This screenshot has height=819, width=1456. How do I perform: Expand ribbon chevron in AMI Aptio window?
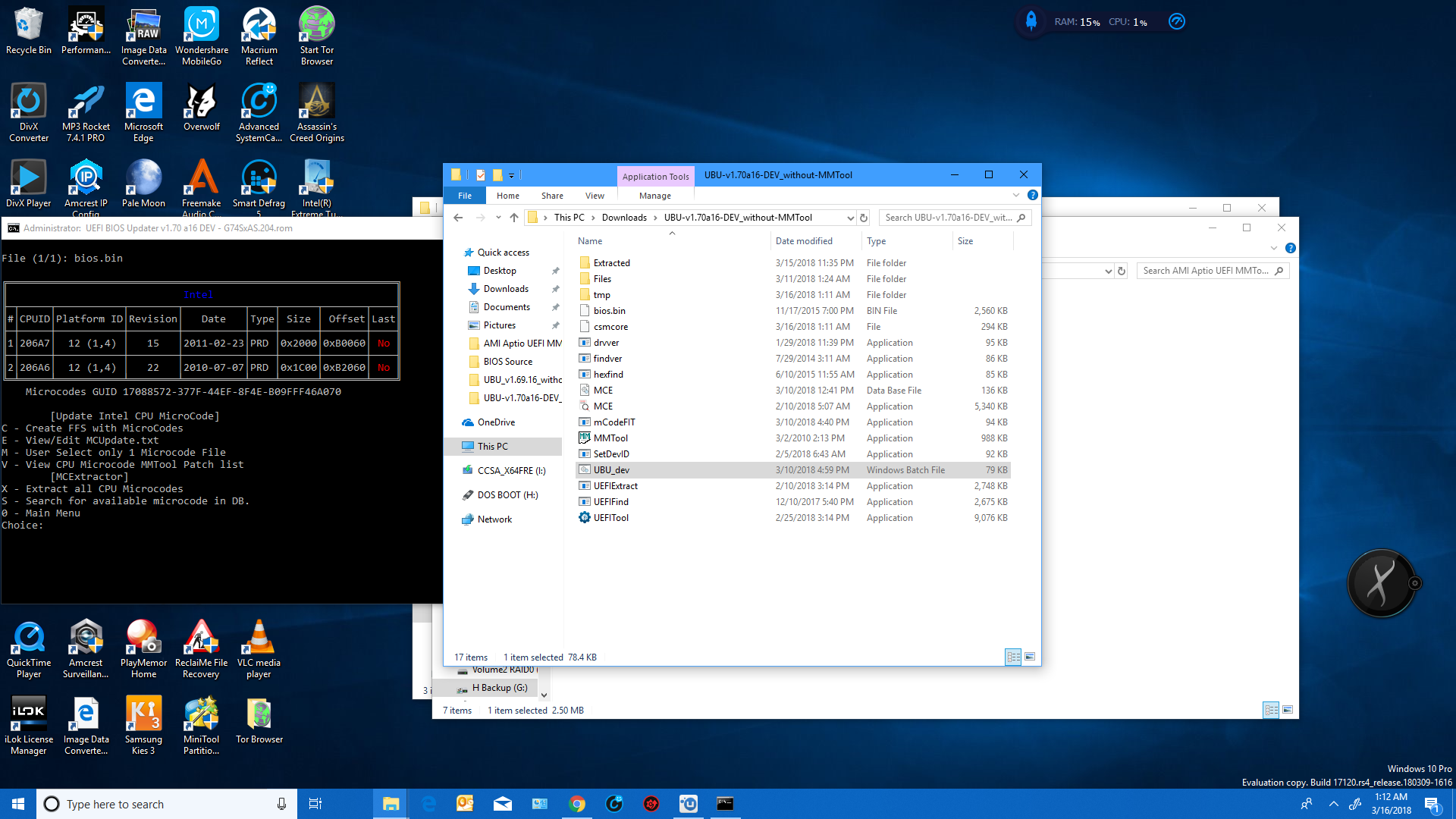[x=1273, y=248]
